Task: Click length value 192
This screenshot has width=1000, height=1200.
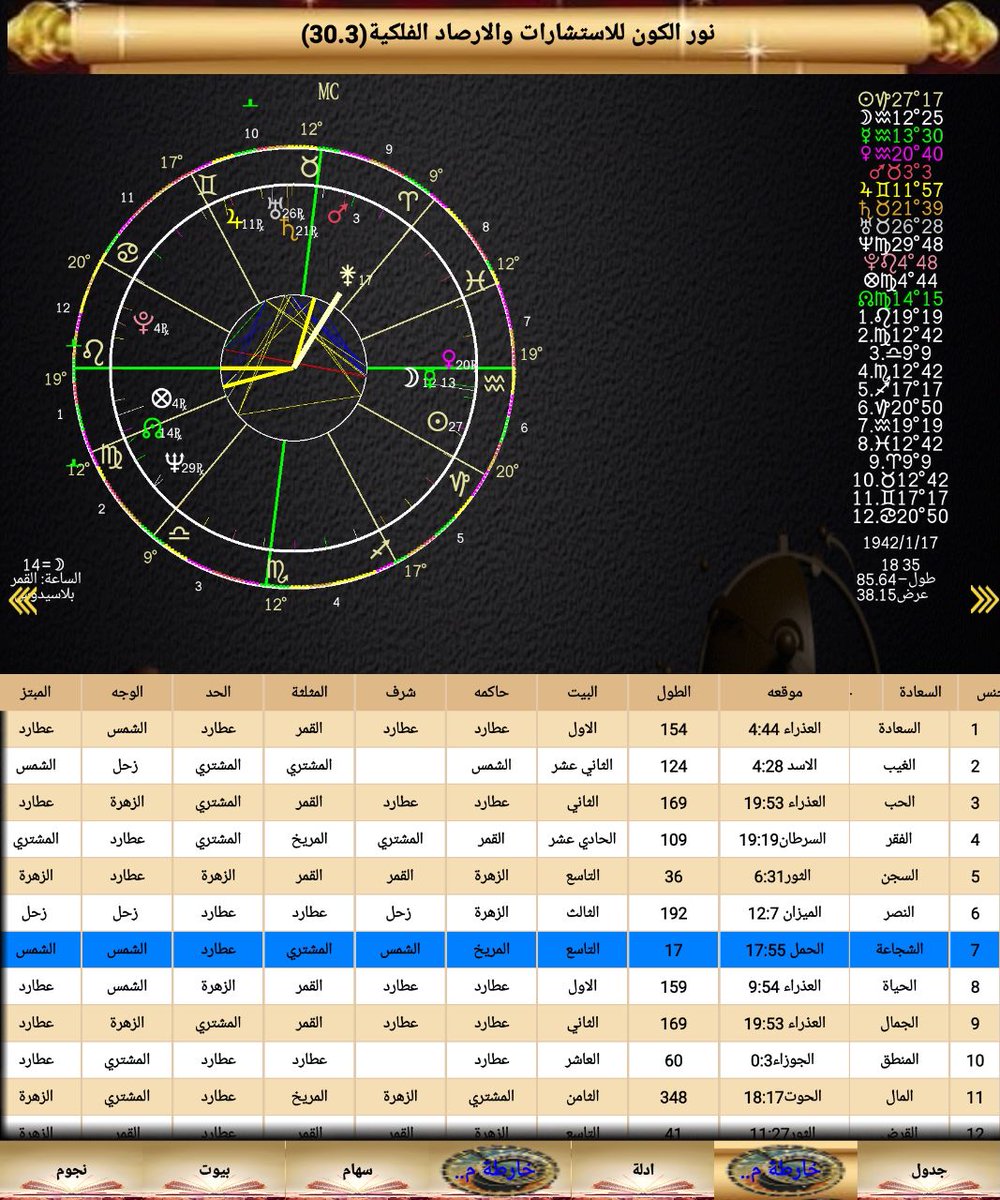Action: [x=674, y=914]
